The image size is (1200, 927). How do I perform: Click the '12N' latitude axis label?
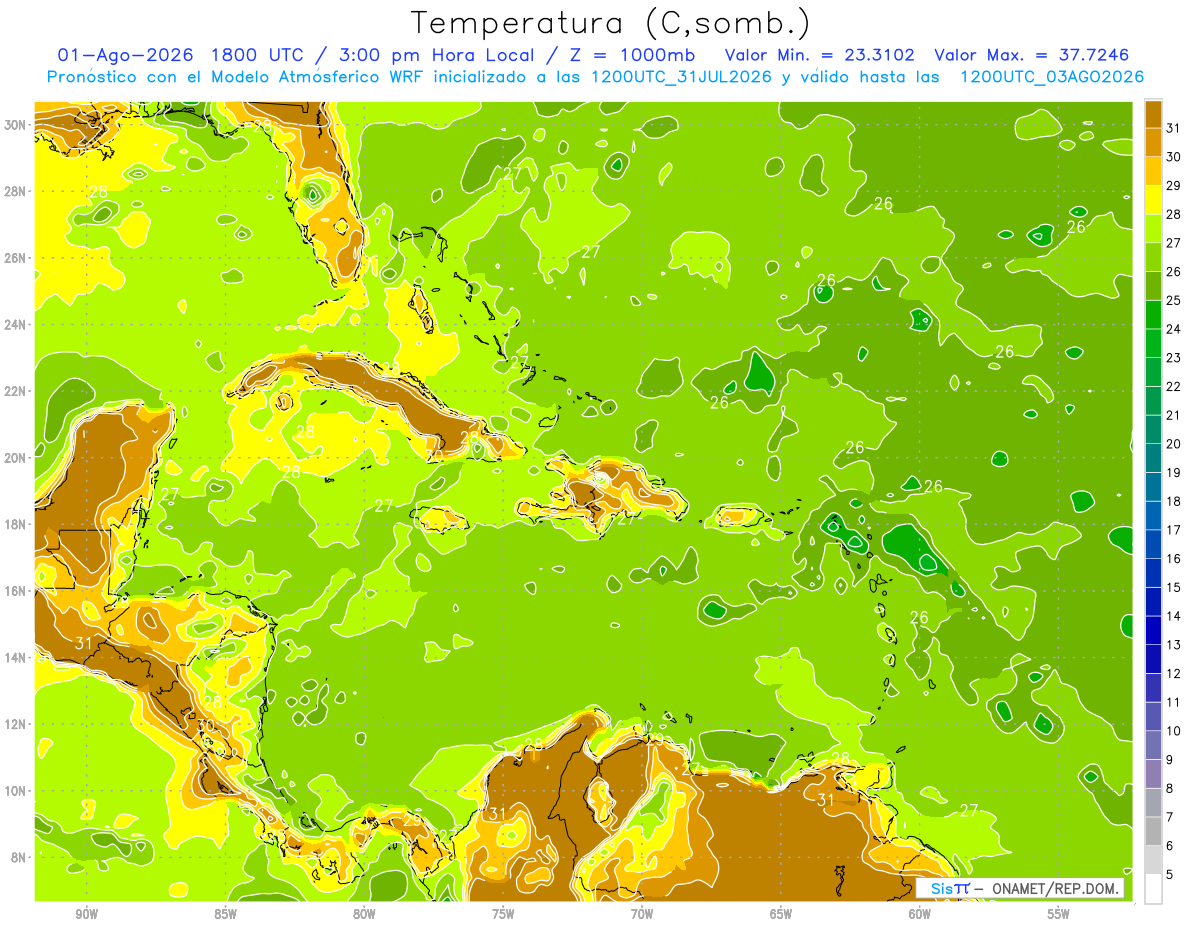coord(15,724)
